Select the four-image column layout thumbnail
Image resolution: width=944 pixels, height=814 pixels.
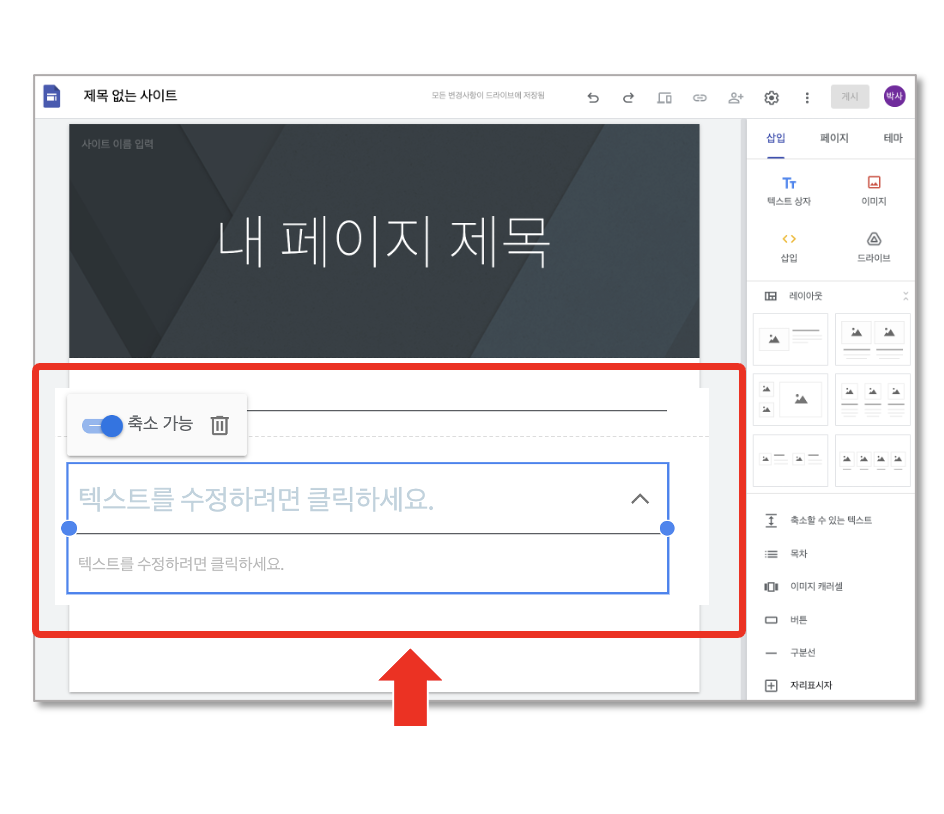click(x=872, y=460)
